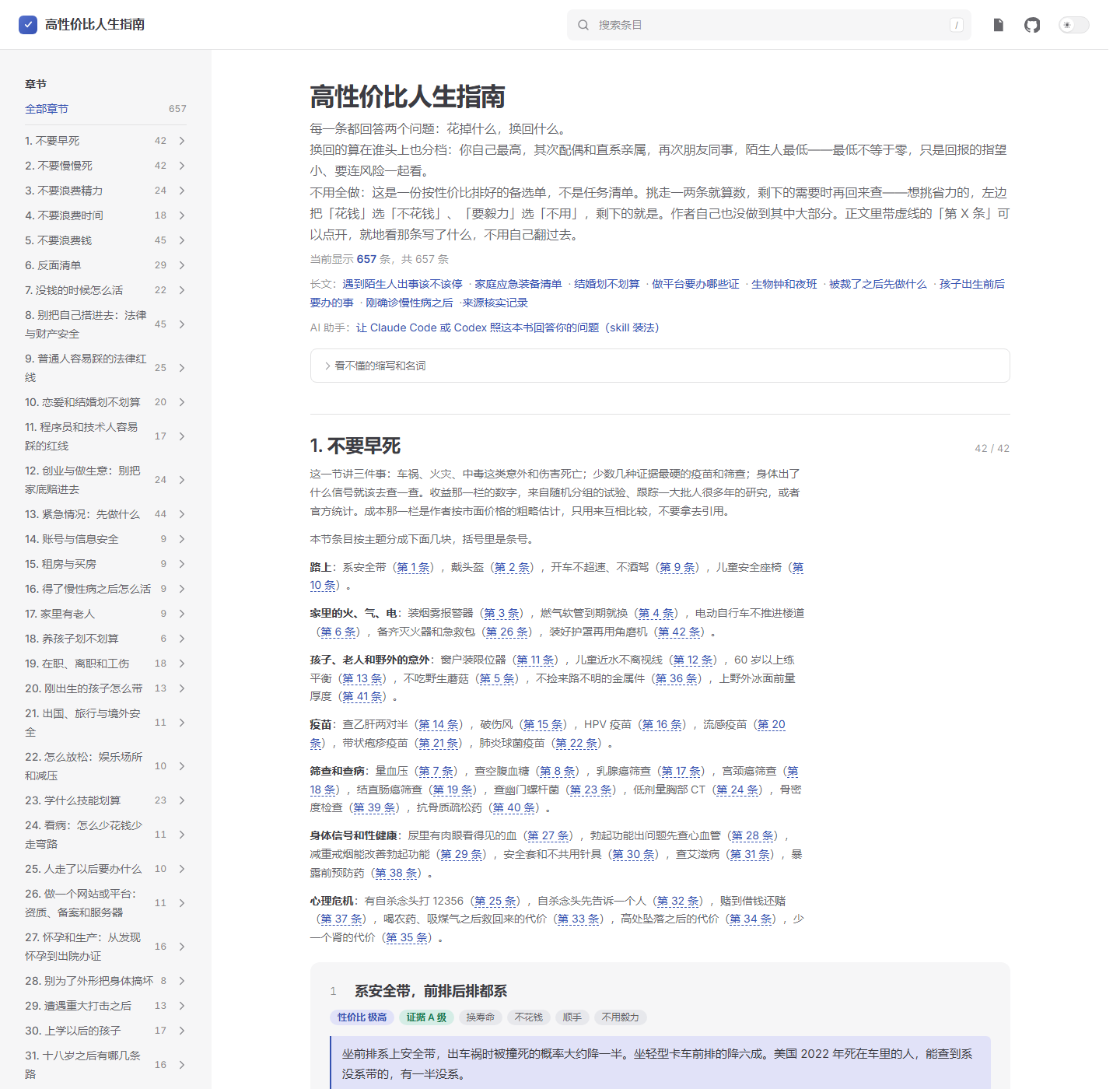The width and height of the screenshot is (1120, 1089).
Task: Open the document file icon in header
Action: coord(998,25)
